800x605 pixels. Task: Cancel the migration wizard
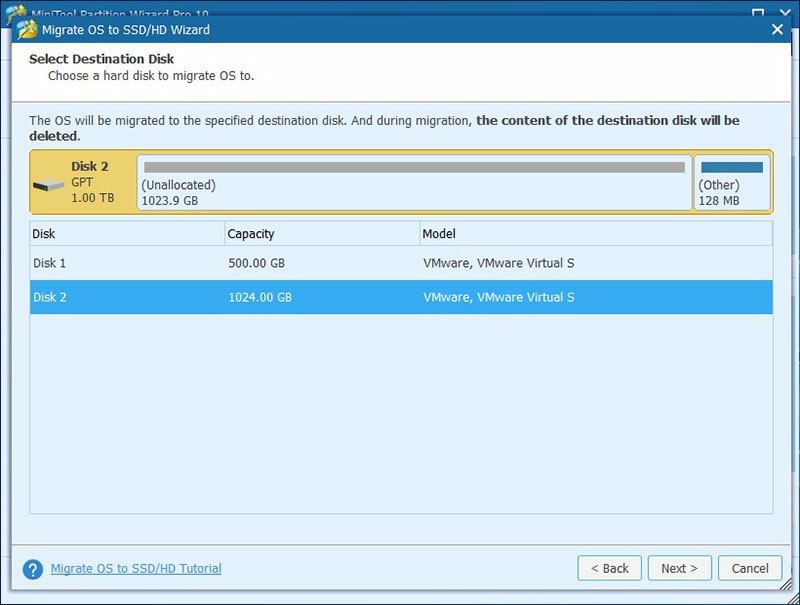coord(749,568)
